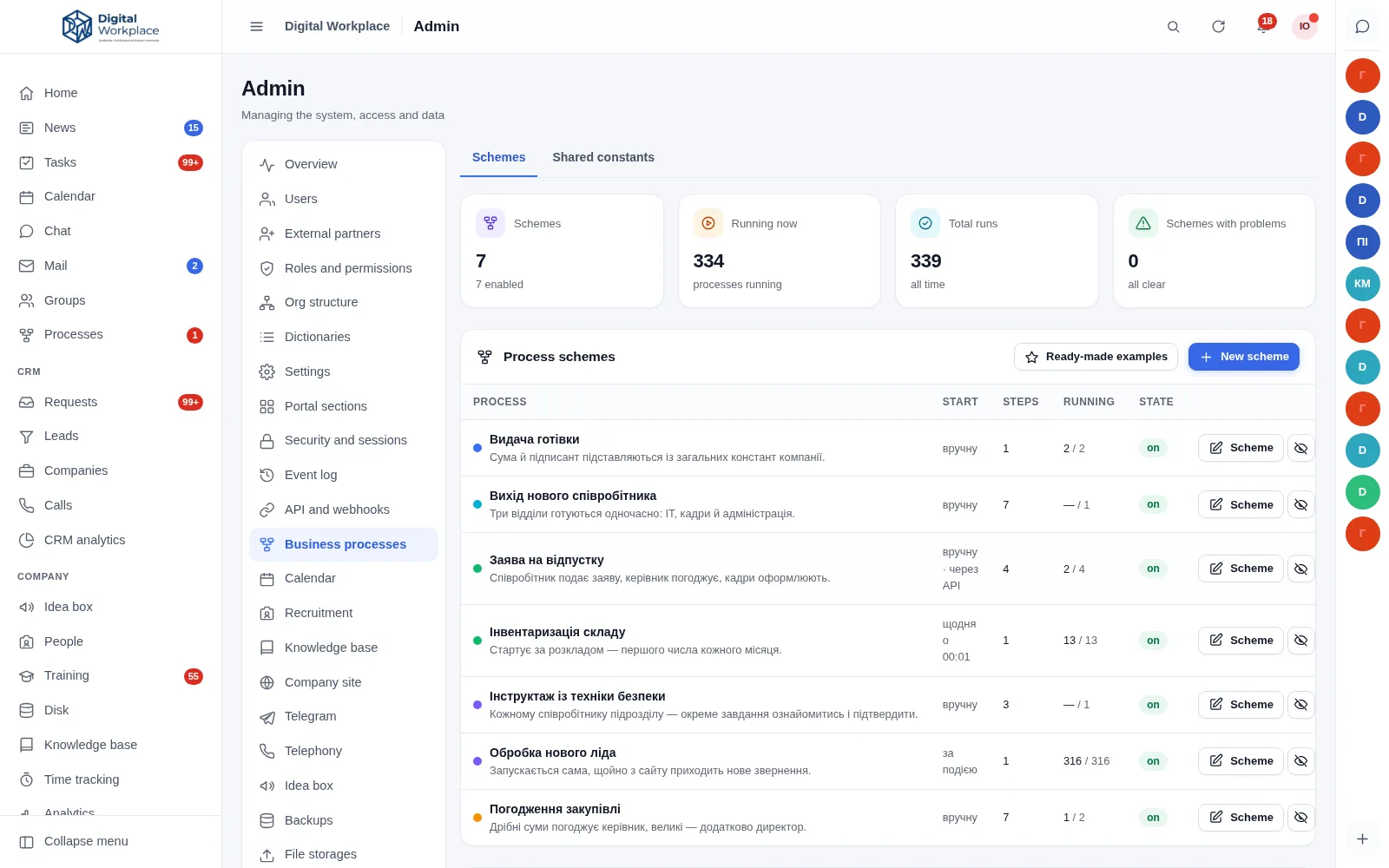Edit scheme for Обробка нового ліда
The height and width of the screenshot is (868, 1389).
pos(1241,761)
